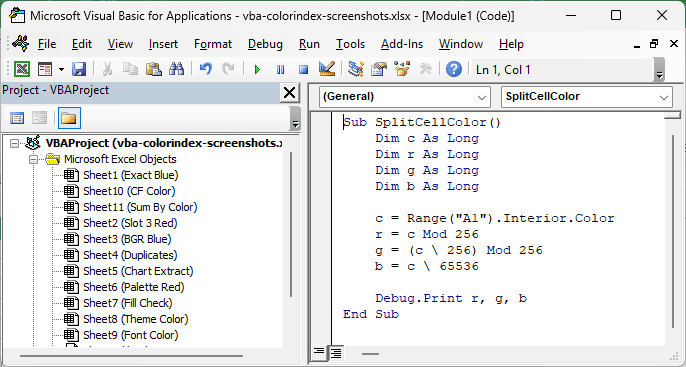This screenshot has height=367, width=686.
Task: Select Sheet8 (Theme Color) in the tree
Action: pyautogui.click(x=135, y=319)
